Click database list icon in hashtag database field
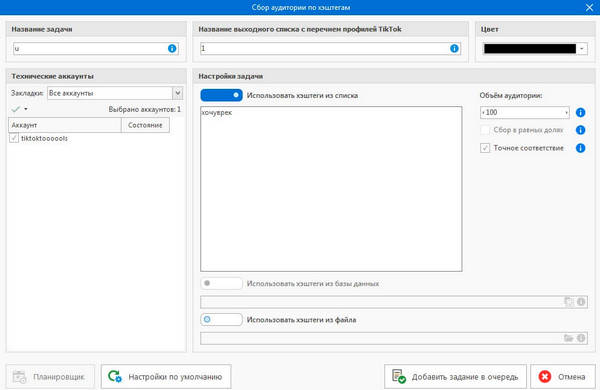 coord(569,302)
